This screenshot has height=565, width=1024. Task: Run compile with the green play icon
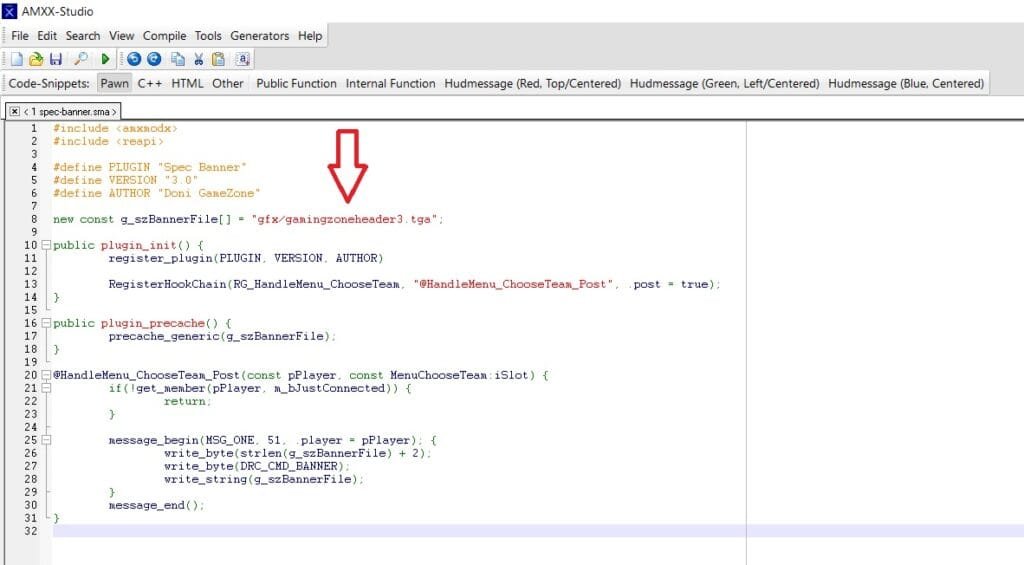[x=104, y=59]
